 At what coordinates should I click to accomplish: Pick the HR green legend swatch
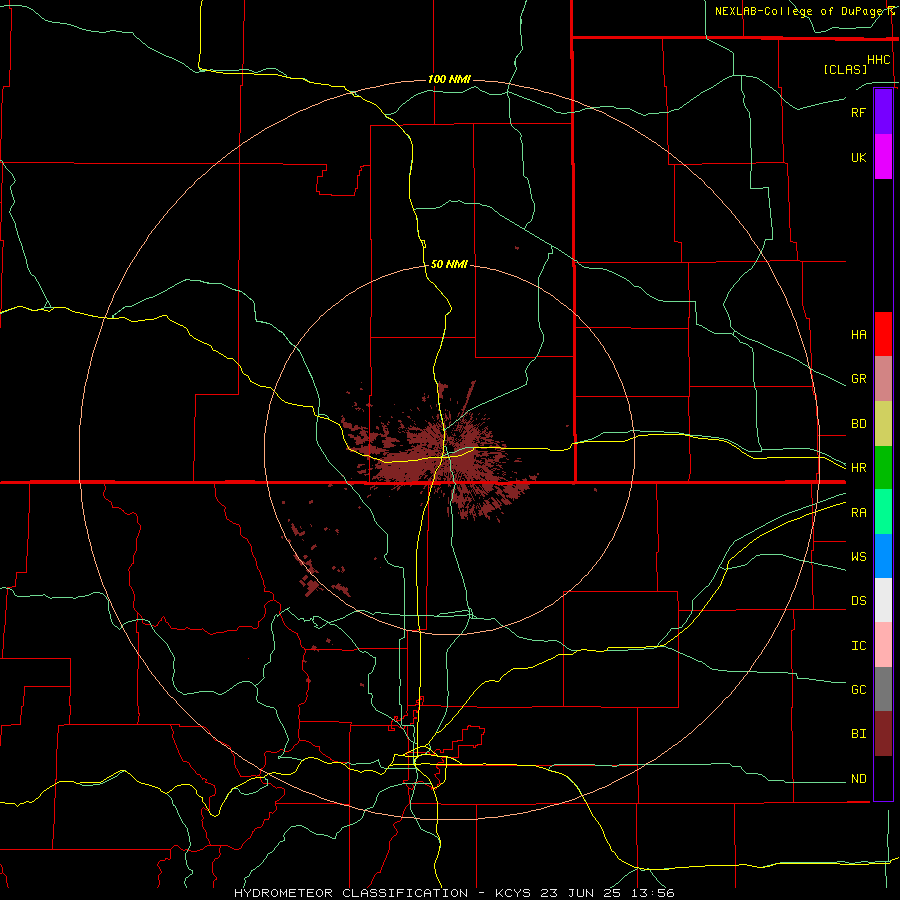[883, 468]
